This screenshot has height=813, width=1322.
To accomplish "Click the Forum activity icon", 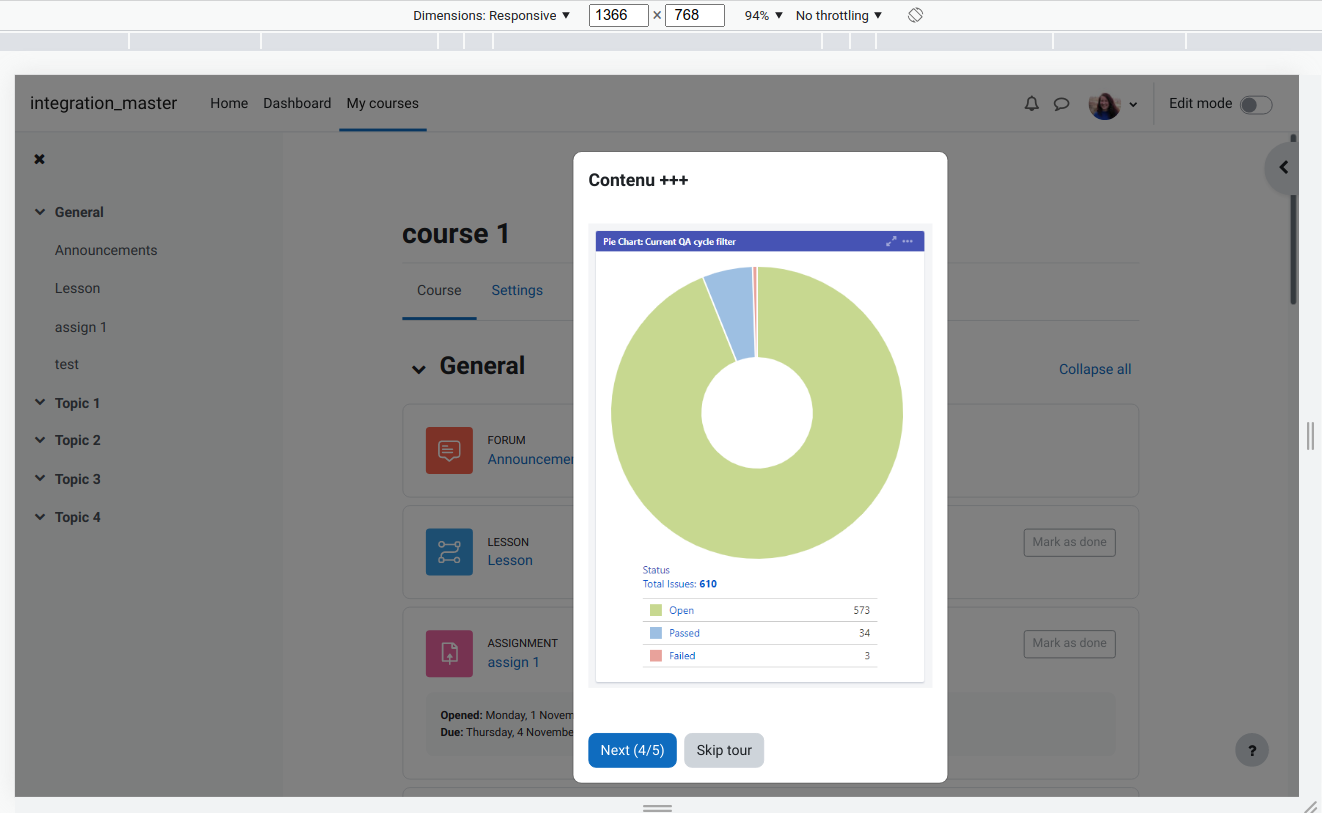I will pyautogui.click(x=449, y=451).
